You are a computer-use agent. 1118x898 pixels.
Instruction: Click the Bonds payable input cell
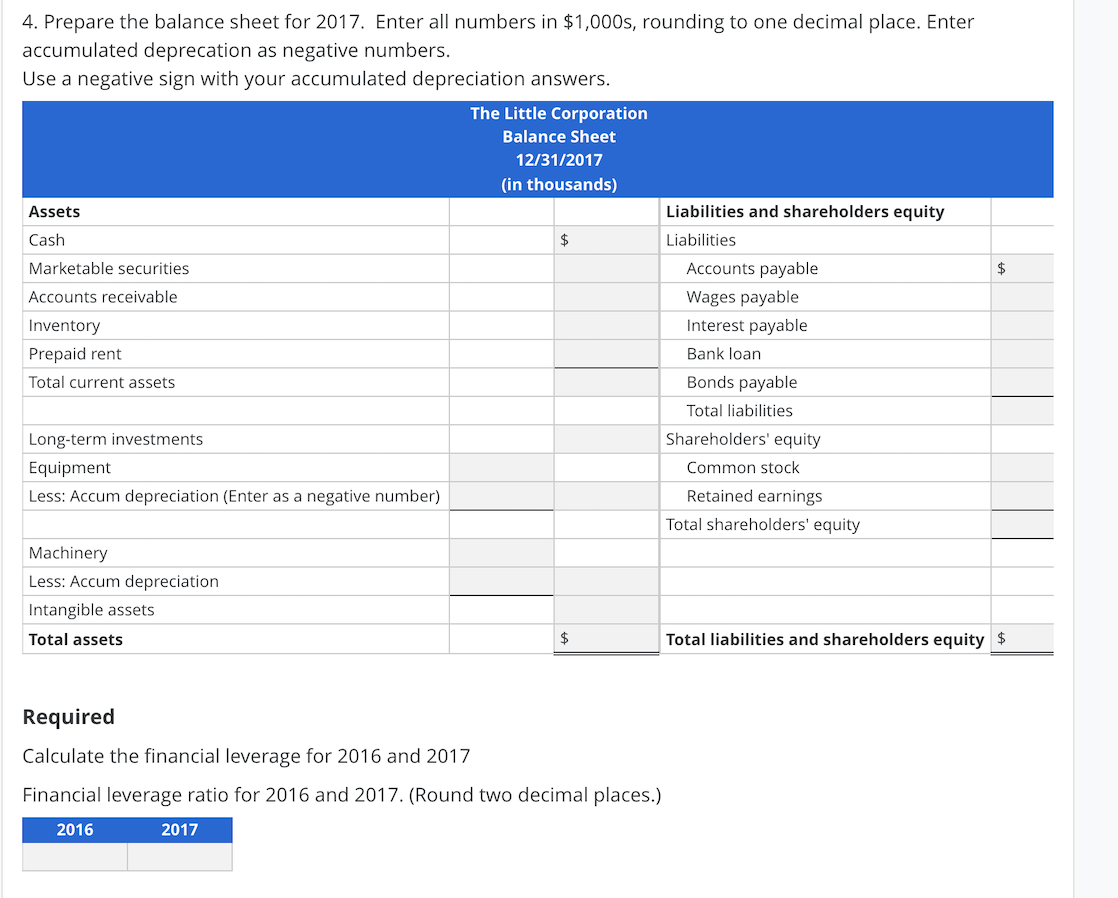(1022, 382)
